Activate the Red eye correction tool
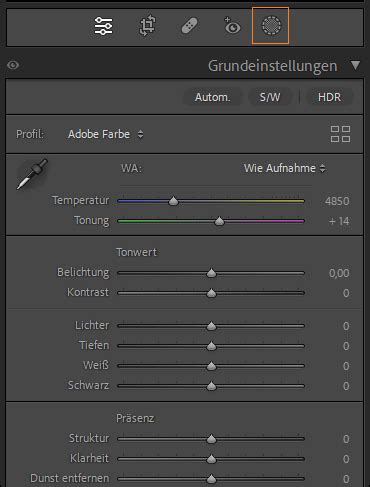370x487 pixels. coord(232,26)
